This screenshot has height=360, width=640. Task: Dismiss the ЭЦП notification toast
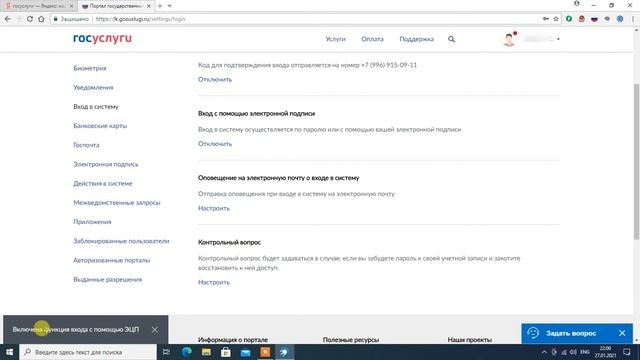pos(155,329)
